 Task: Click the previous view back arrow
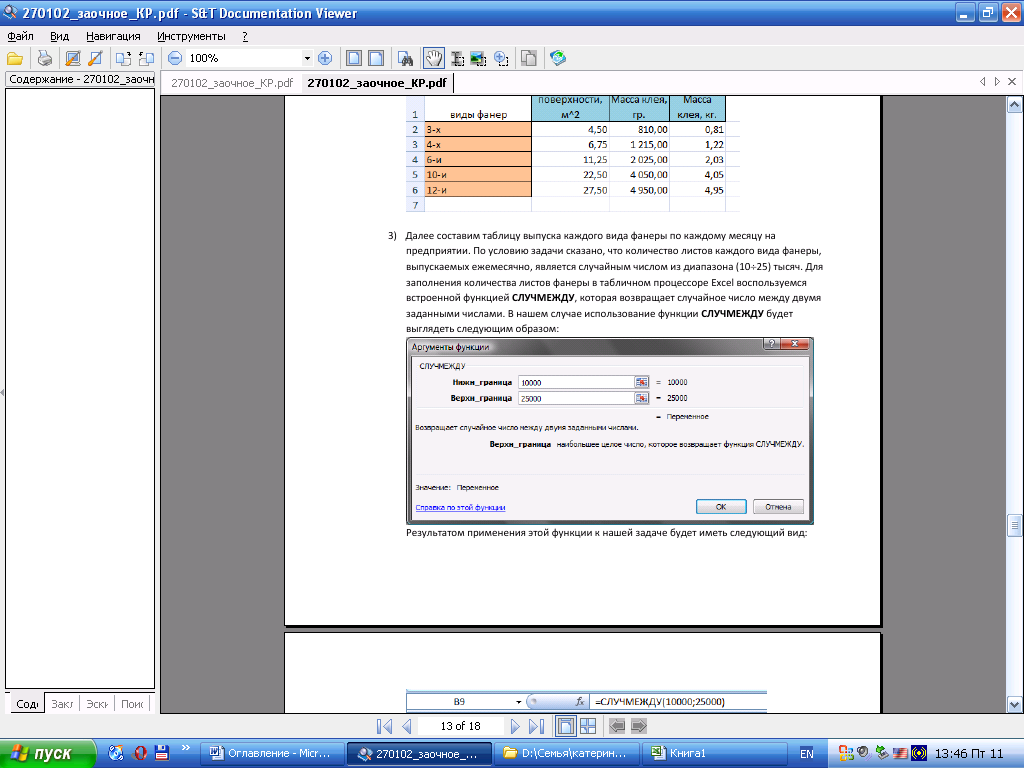(x=616, y=726)
